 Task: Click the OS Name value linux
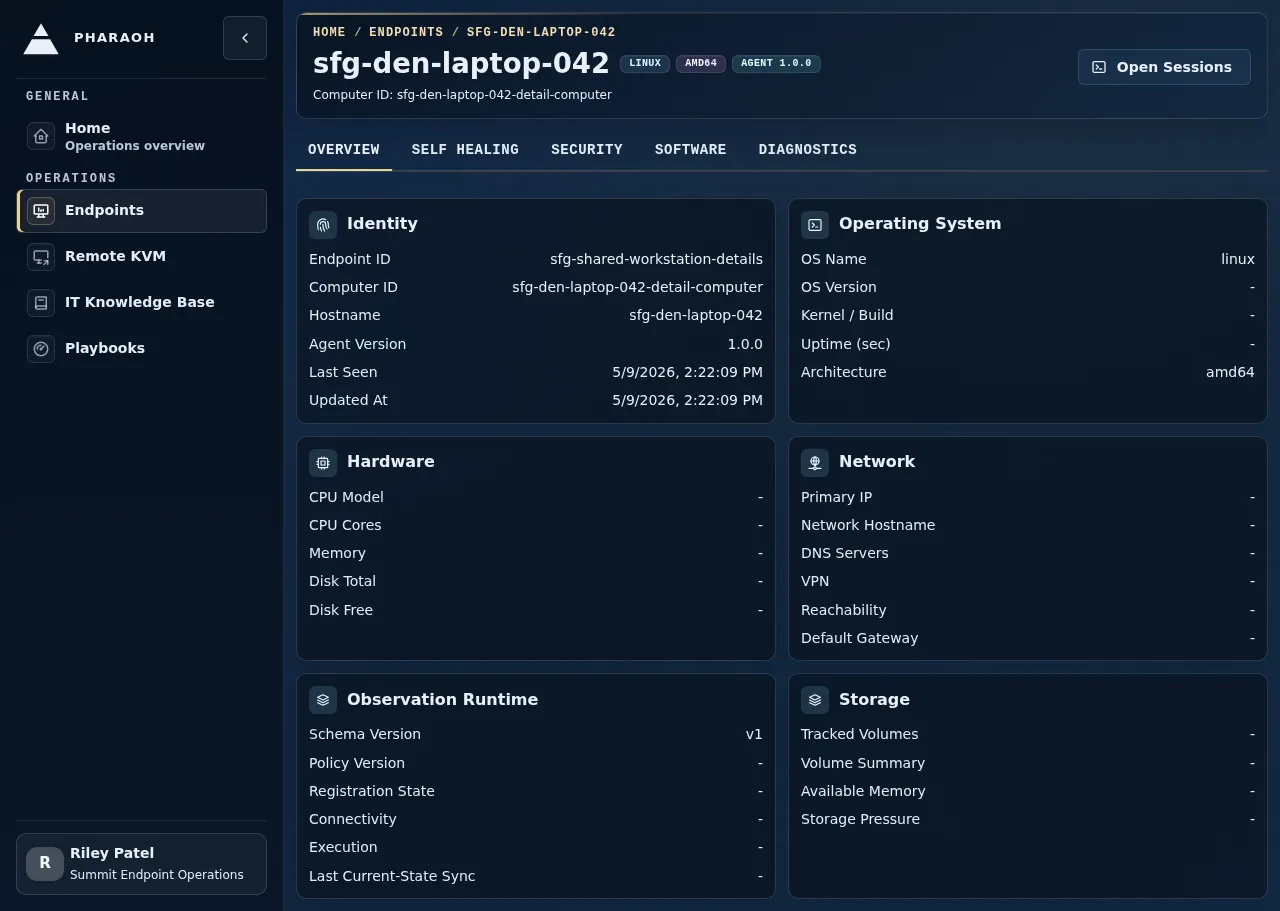click(x=1238, y=259)
